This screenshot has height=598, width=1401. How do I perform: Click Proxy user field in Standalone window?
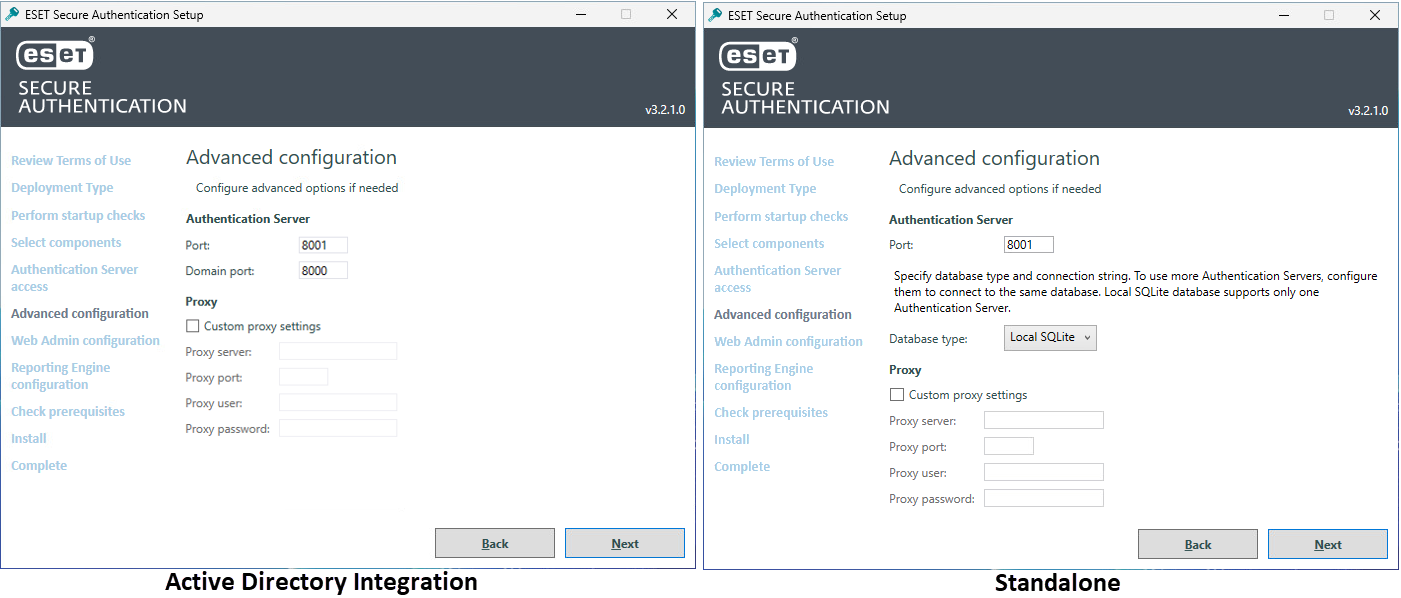(1044, 472)
